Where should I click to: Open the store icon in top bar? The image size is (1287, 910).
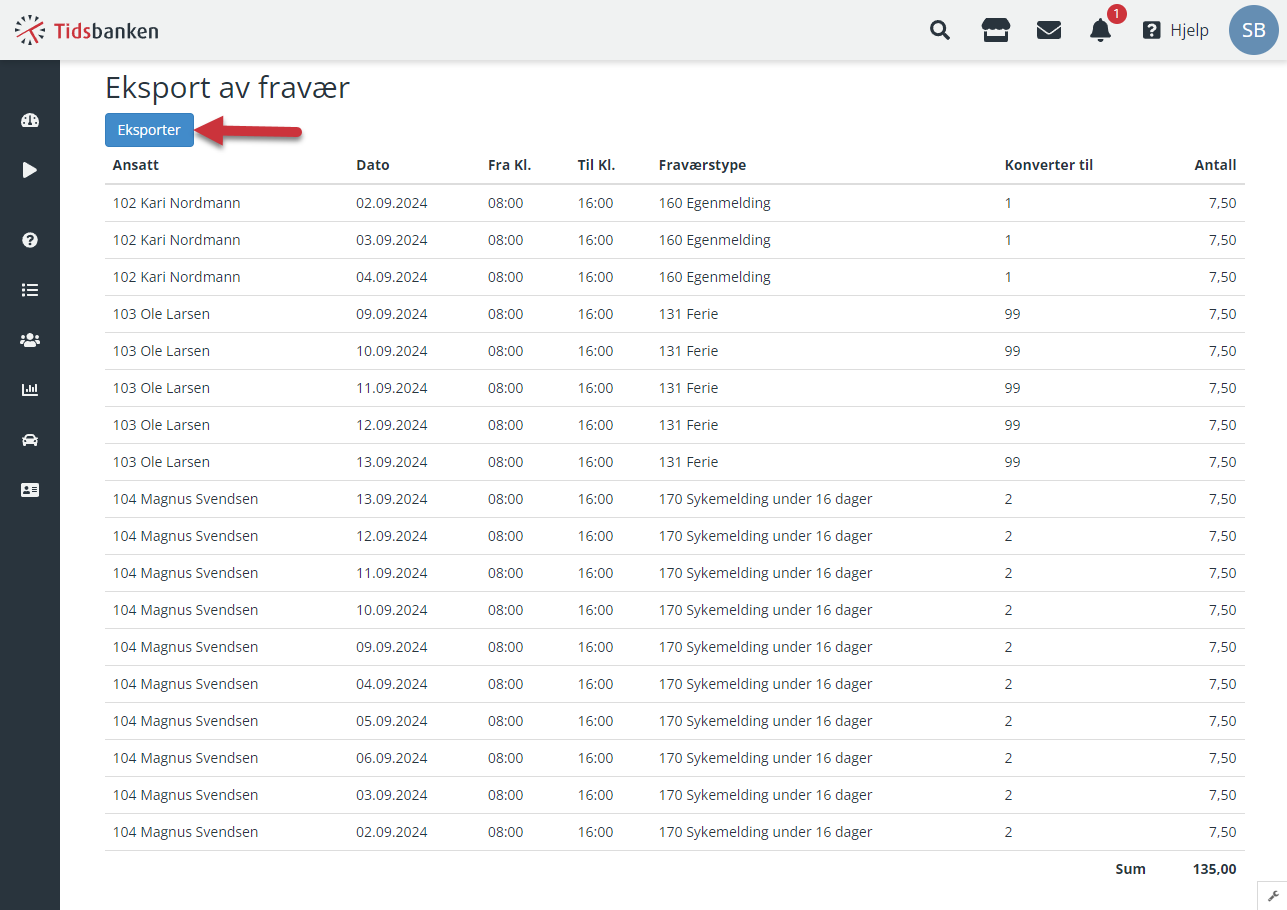[x=995, y=30]
